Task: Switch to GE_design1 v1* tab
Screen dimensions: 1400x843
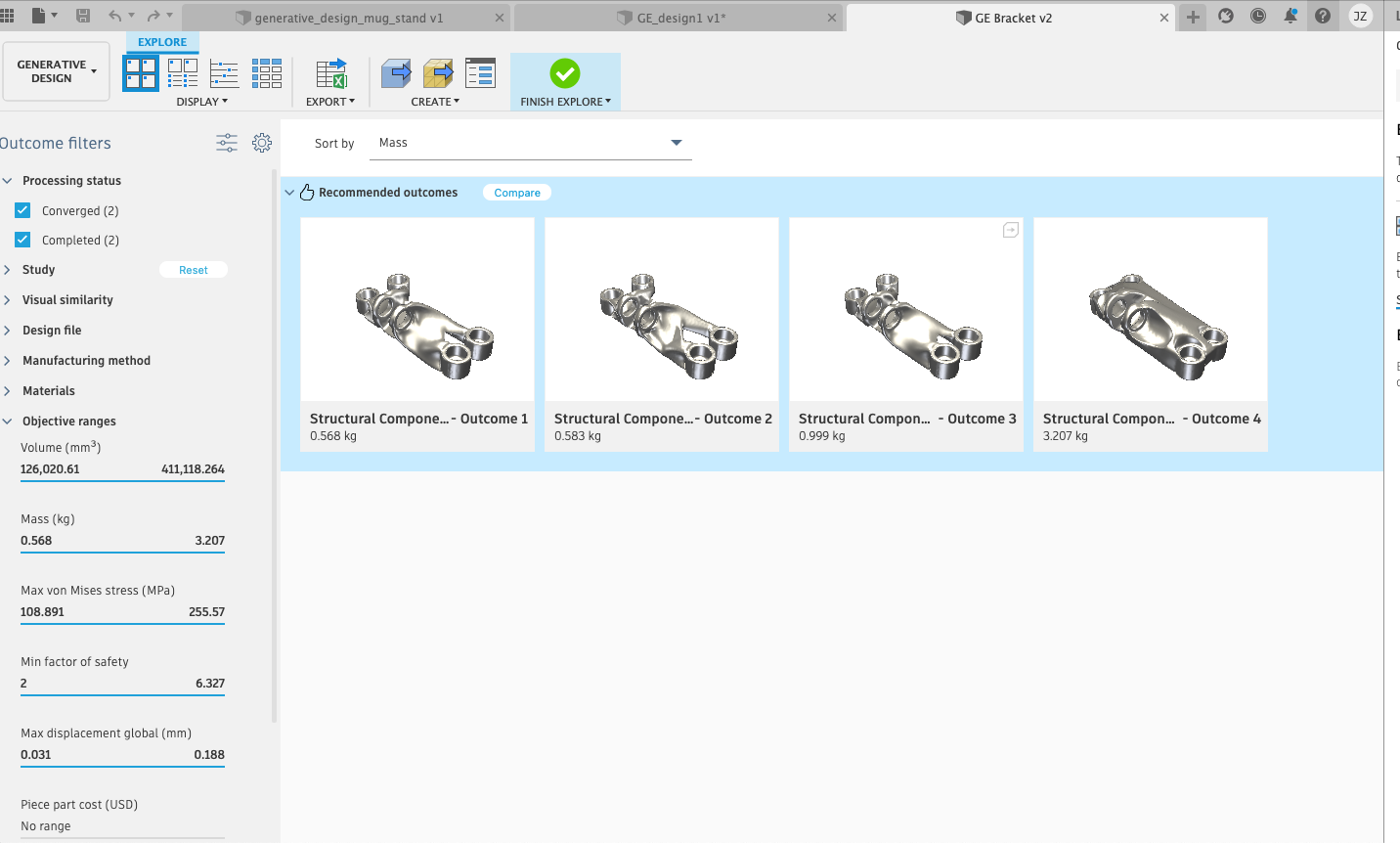Action: [678, 18]
